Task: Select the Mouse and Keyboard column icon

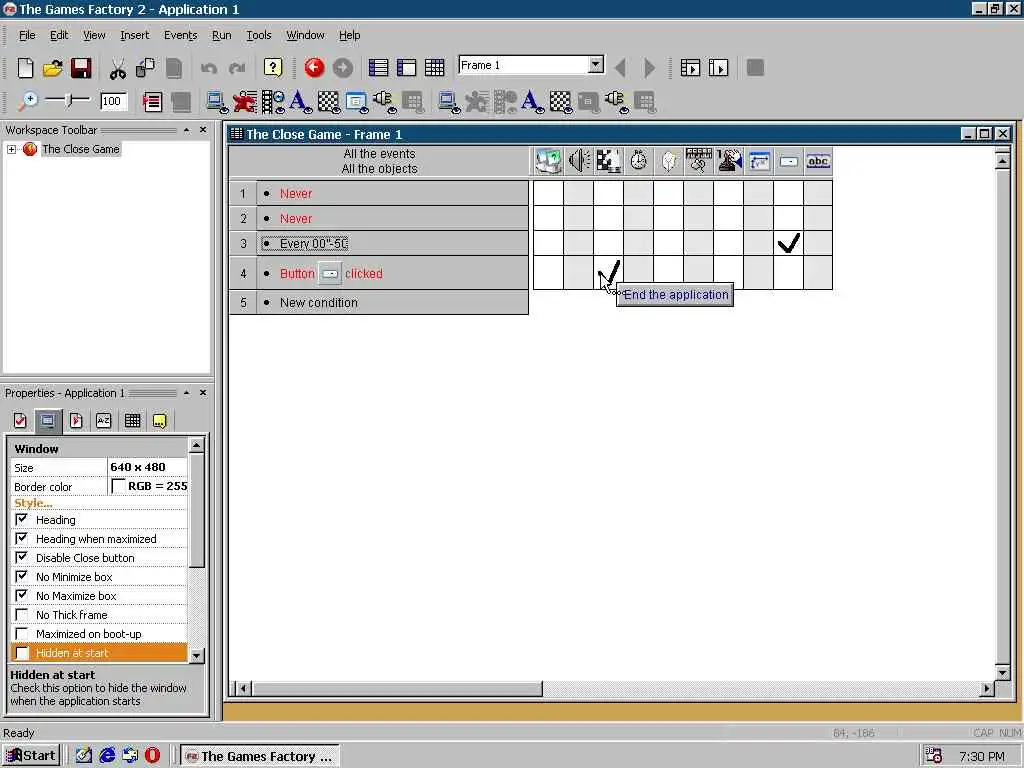Action: (x=698, y=161)
